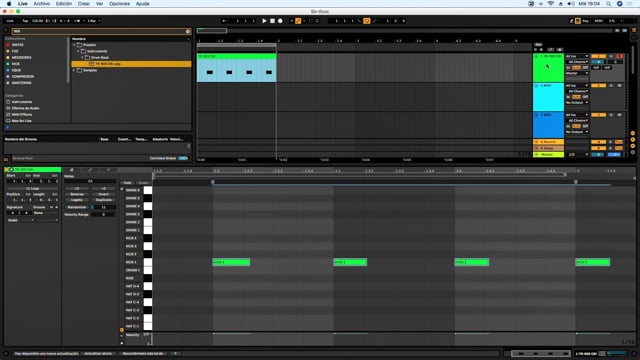
Task: Adjust track 1 volume slider in the mixer
Action: point(598,62)
